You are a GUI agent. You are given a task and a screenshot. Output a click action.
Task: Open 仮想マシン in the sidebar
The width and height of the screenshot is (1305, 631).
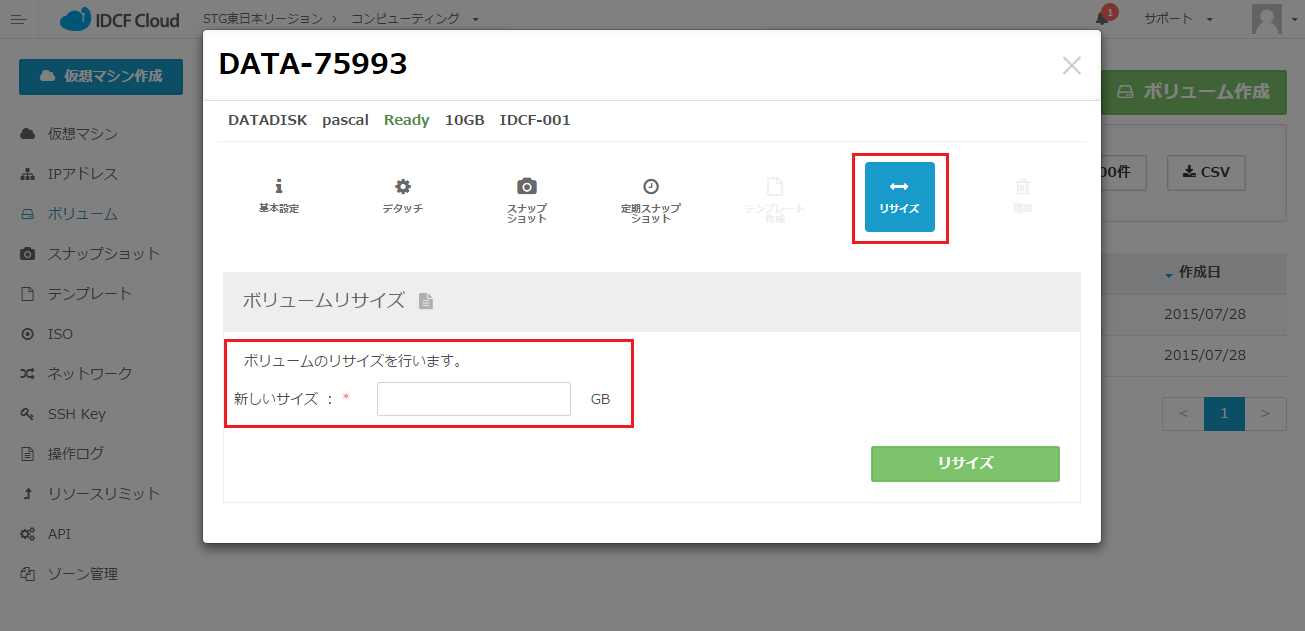pyautogui.click(x=82, y=134)
